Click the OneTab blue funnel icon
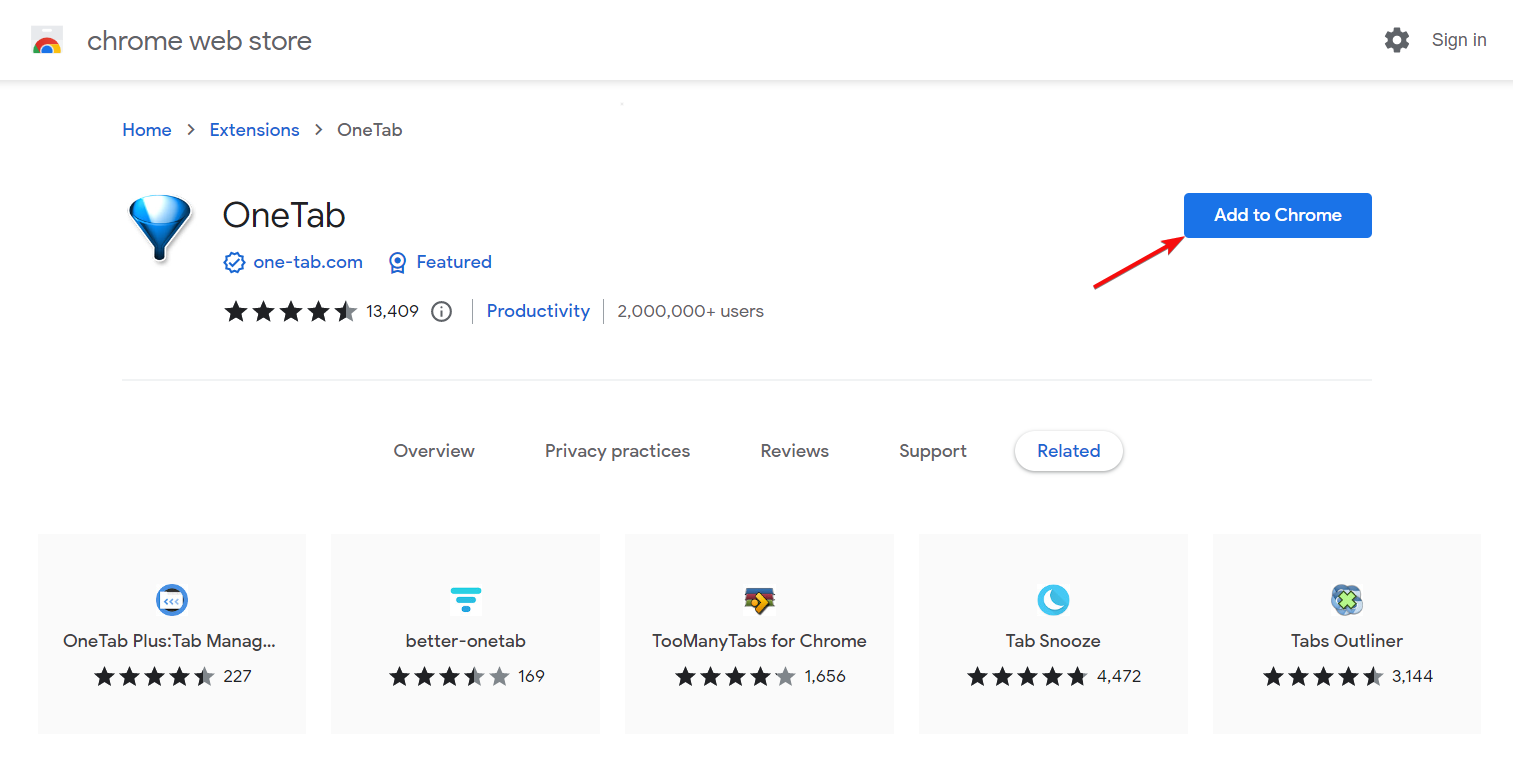The width and height of the screenshot is (1513, 757). [x=160, y=228]
